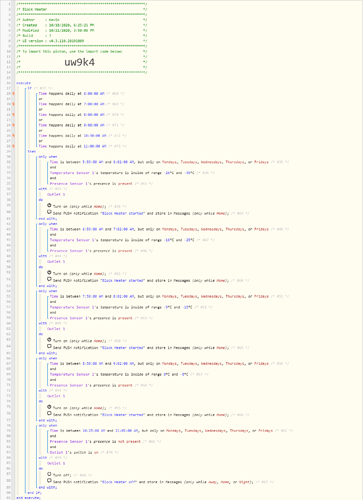
Task: Click the if keyword on line 17
Action: click(x=30, y=88)
